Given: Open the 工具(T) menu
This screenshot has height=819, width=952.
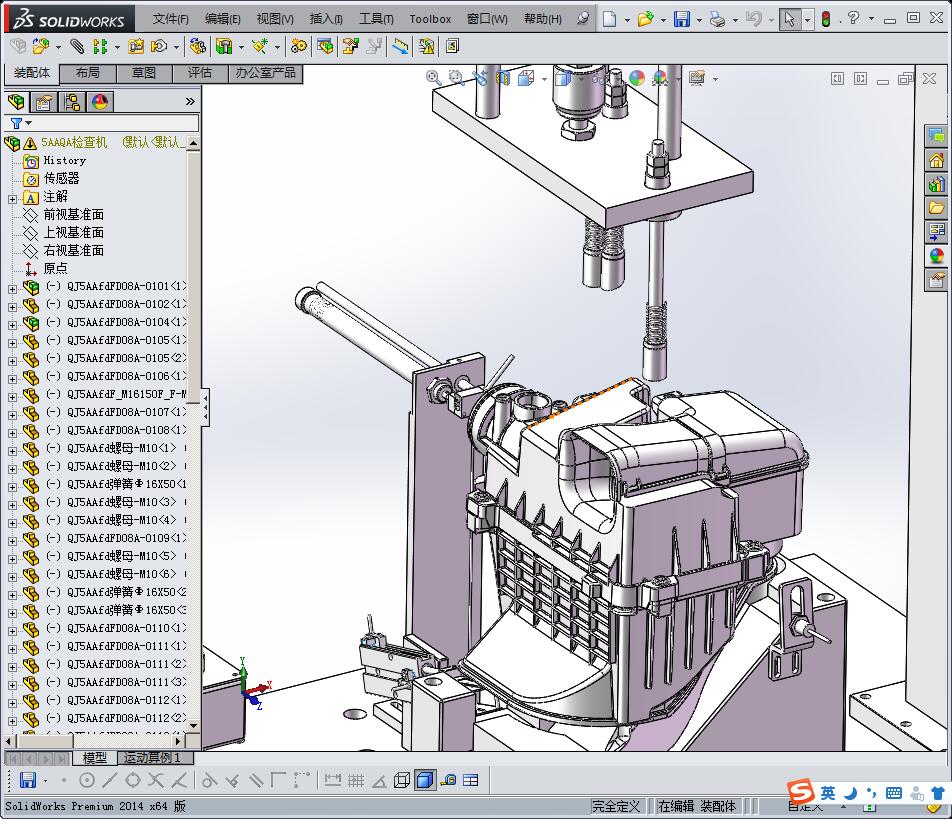Looking at the screenshot, I should [376, 19].
